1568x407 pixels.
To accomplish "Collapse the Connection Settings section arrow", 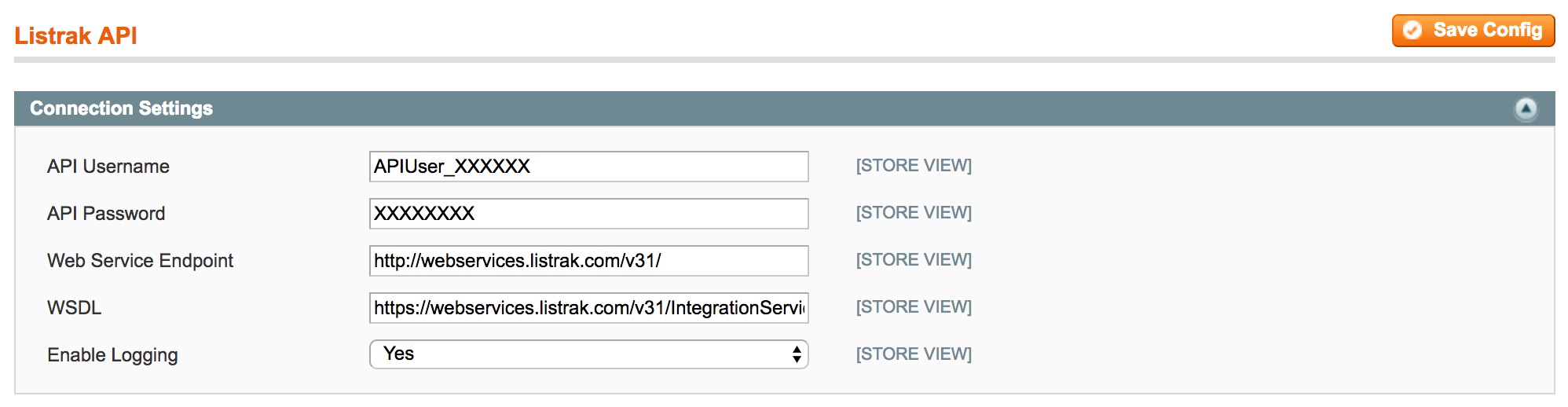I will [1526, 108].
